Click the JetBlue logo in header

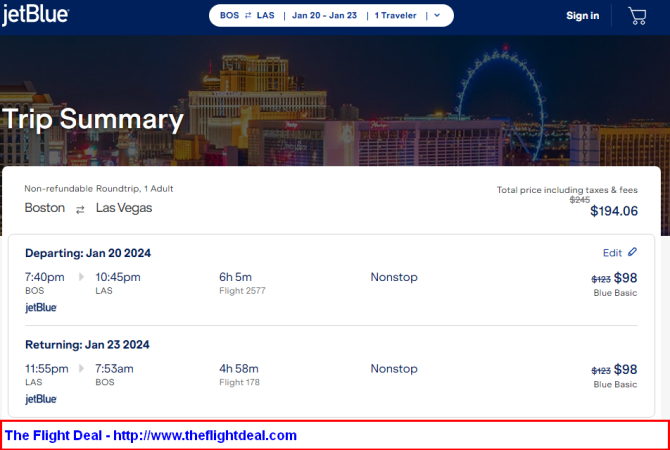[35, 15]
